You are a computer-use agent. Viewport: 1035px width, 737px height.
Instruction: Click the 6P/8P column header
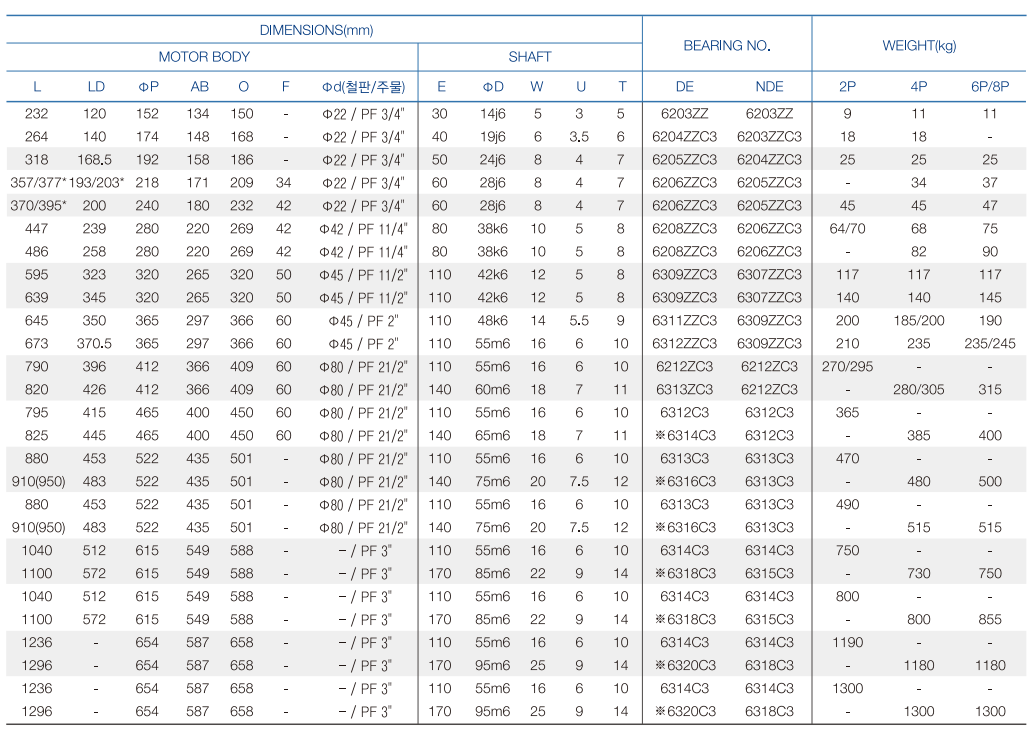pos(989,86)
